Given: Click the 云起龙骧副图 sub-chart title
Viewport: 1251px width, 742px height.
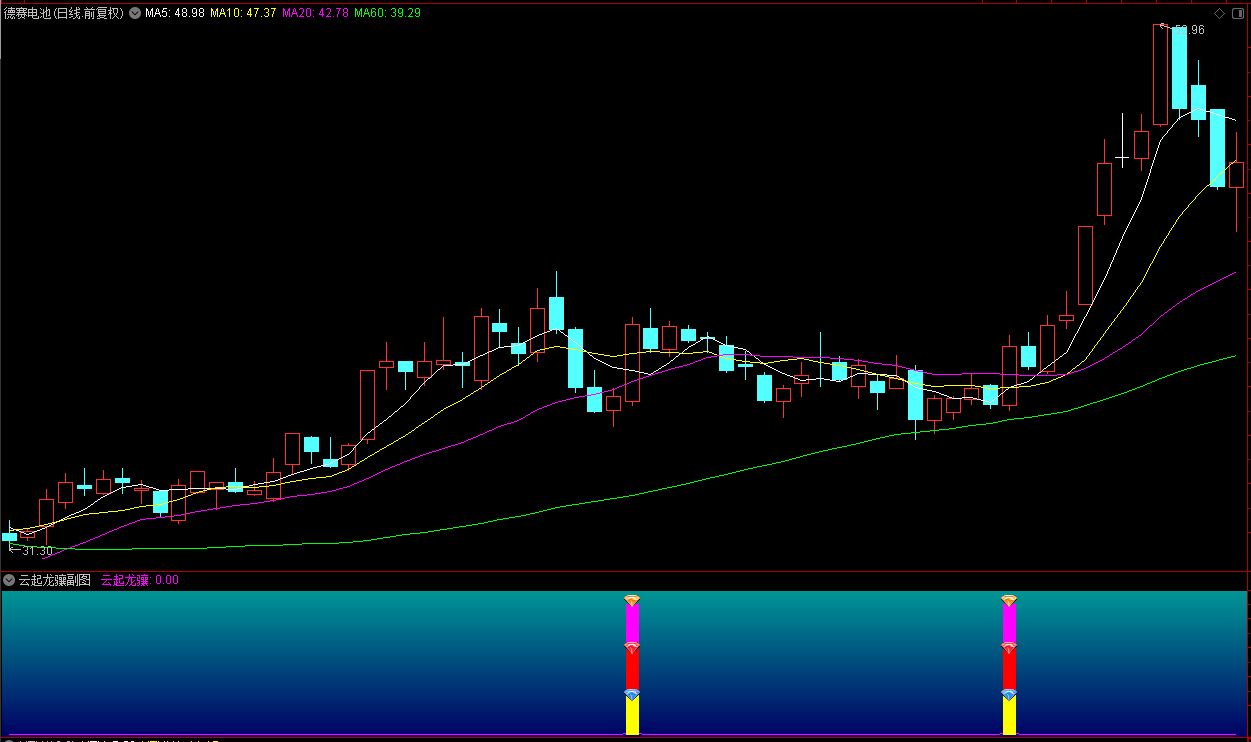Looking at the screenshot, I should (55, 580).
